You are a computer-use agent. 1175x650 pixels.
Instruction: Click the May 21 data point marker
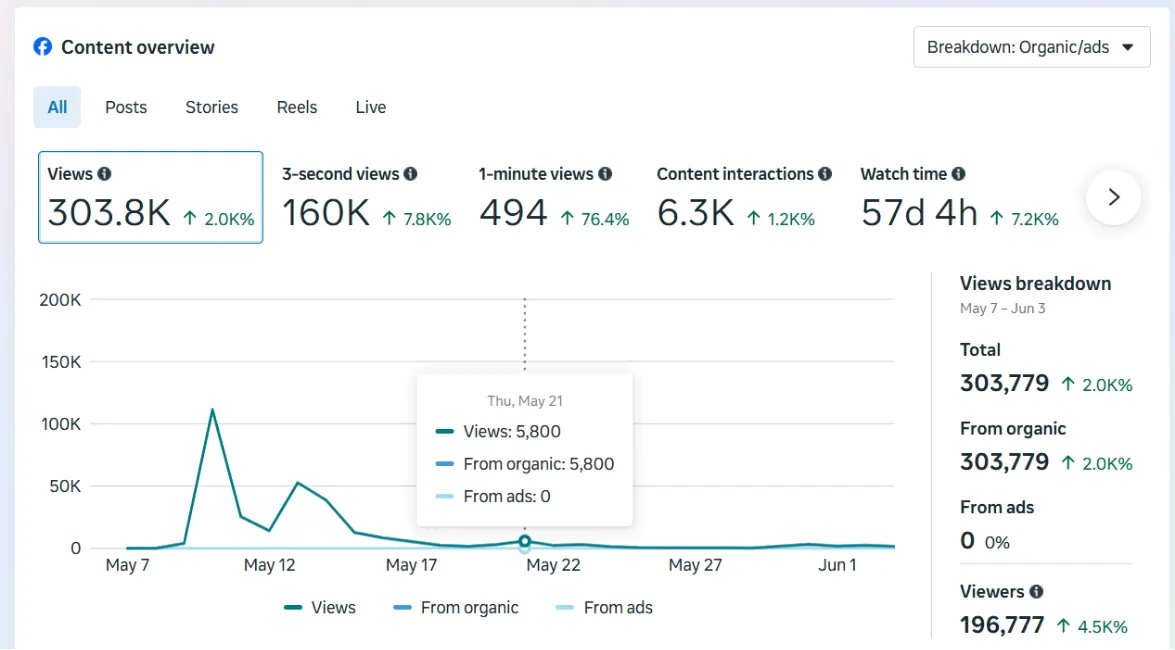pyautogui.click(x=525, y=541)
